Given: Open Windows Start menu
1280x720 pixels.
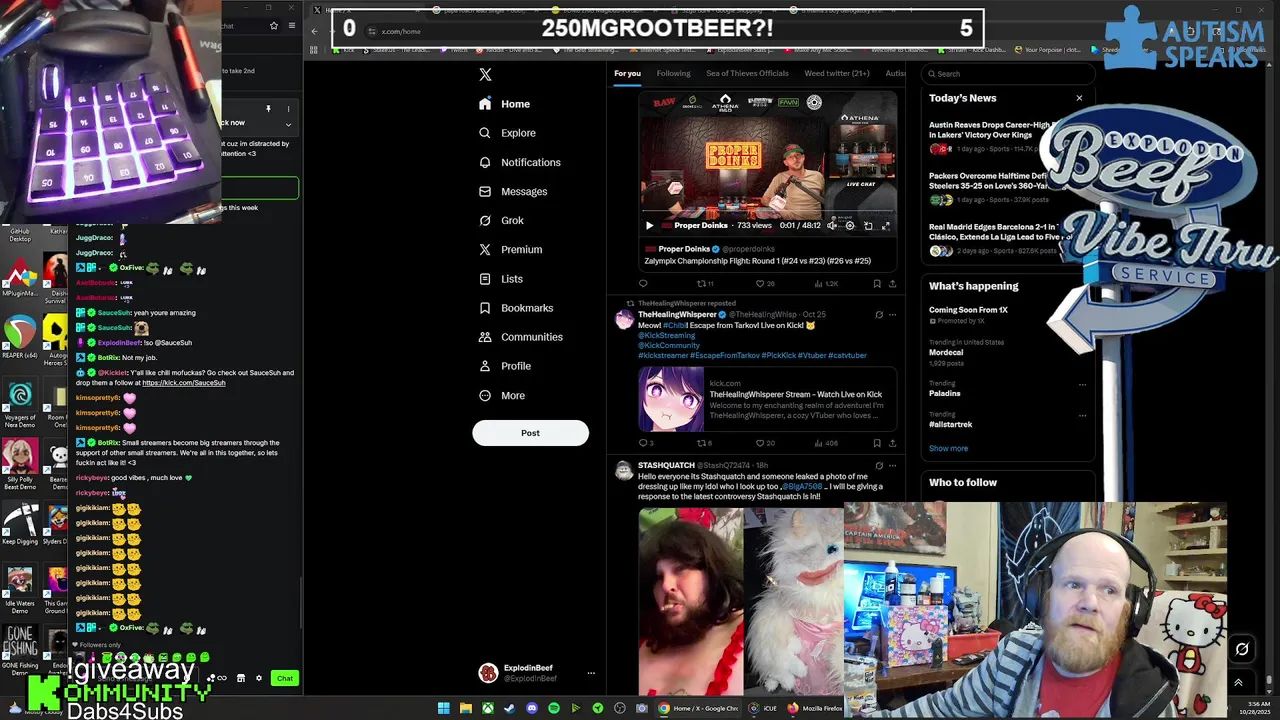Looking at the screenshot, I should click(x=443, y=708).
